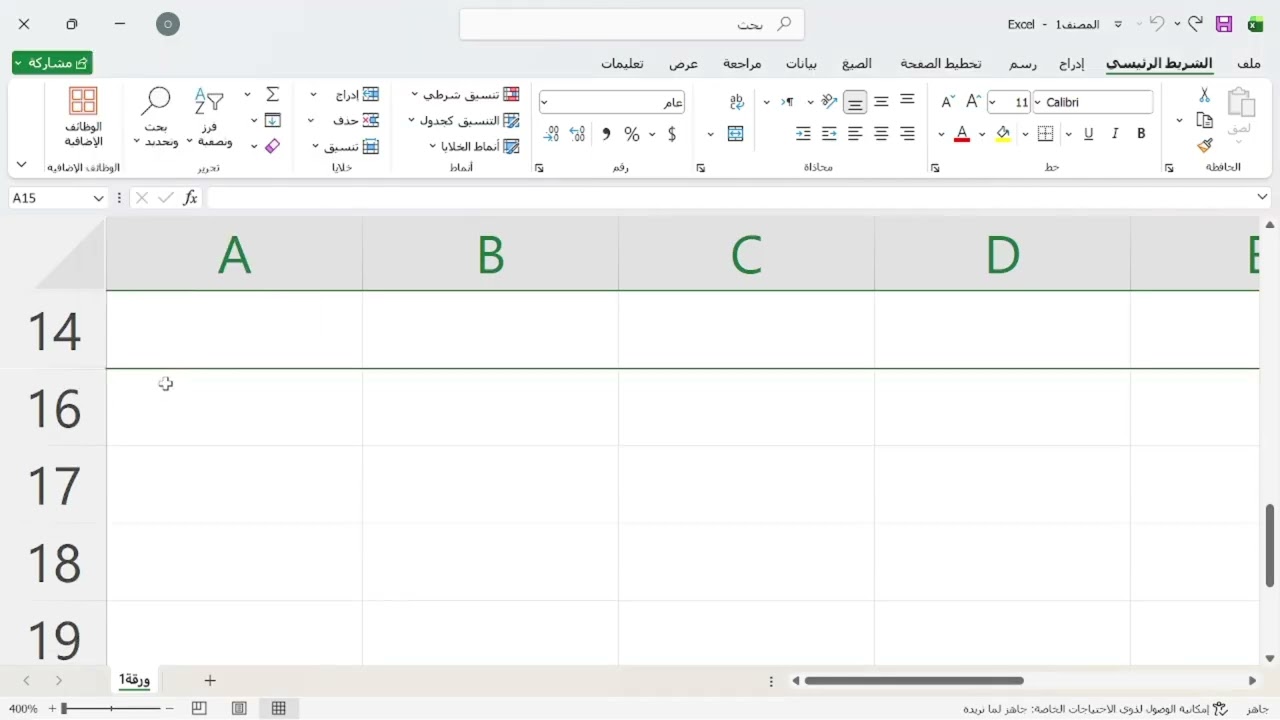Apply the Borders grid icon

(1045, 134)
